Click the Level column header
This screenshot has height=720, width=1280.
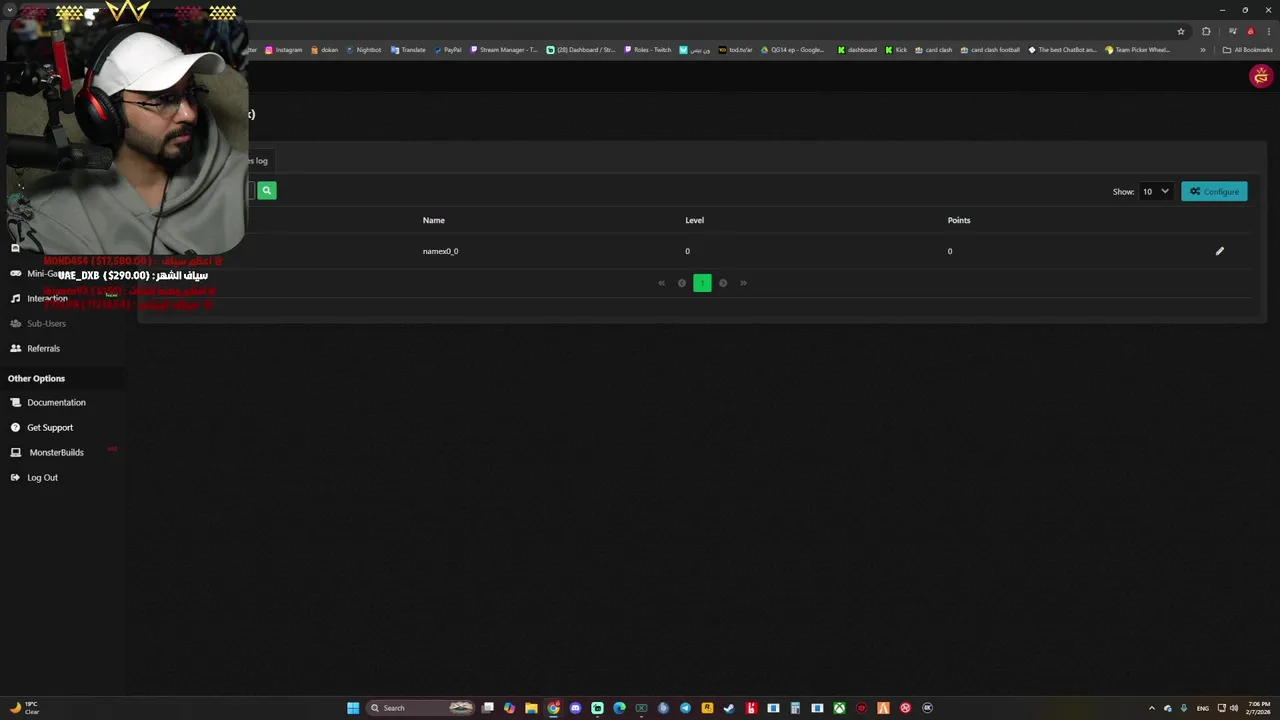coord(694,220)
